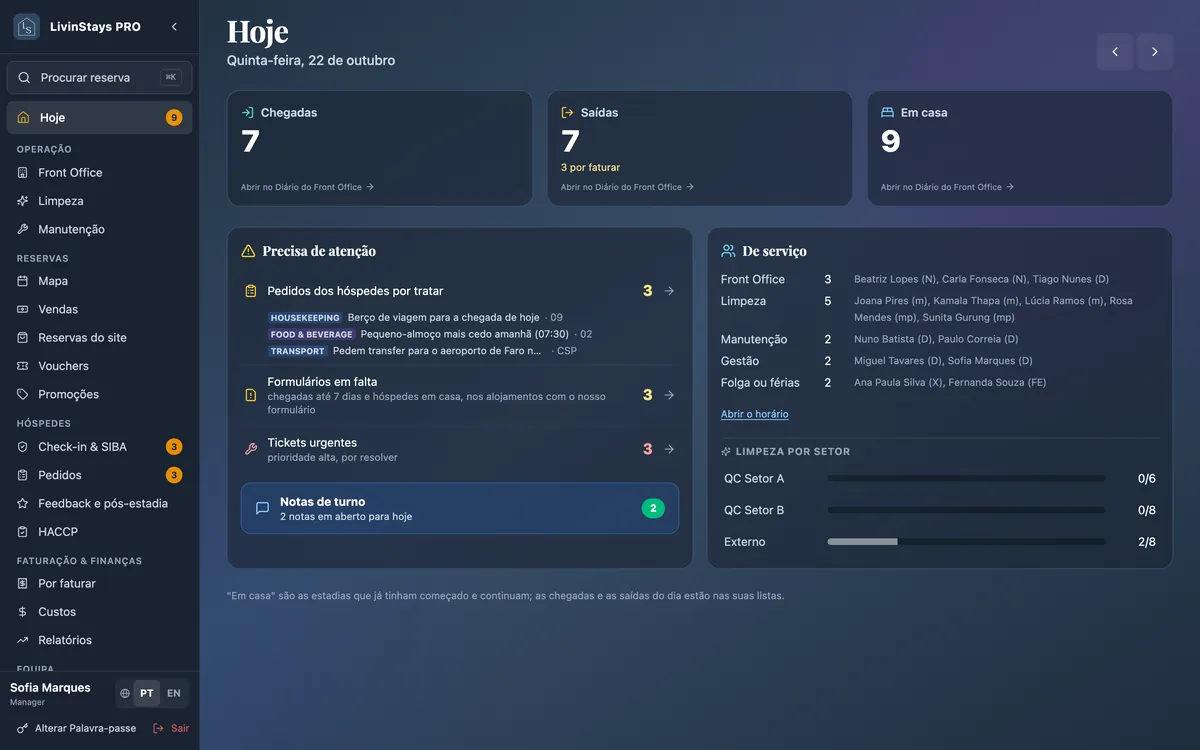Image resolution: width=1200 pixels, height=750 pixels.
Task: Click the Check-in & SIBA shield icon
Action: [x=23, y=447]
